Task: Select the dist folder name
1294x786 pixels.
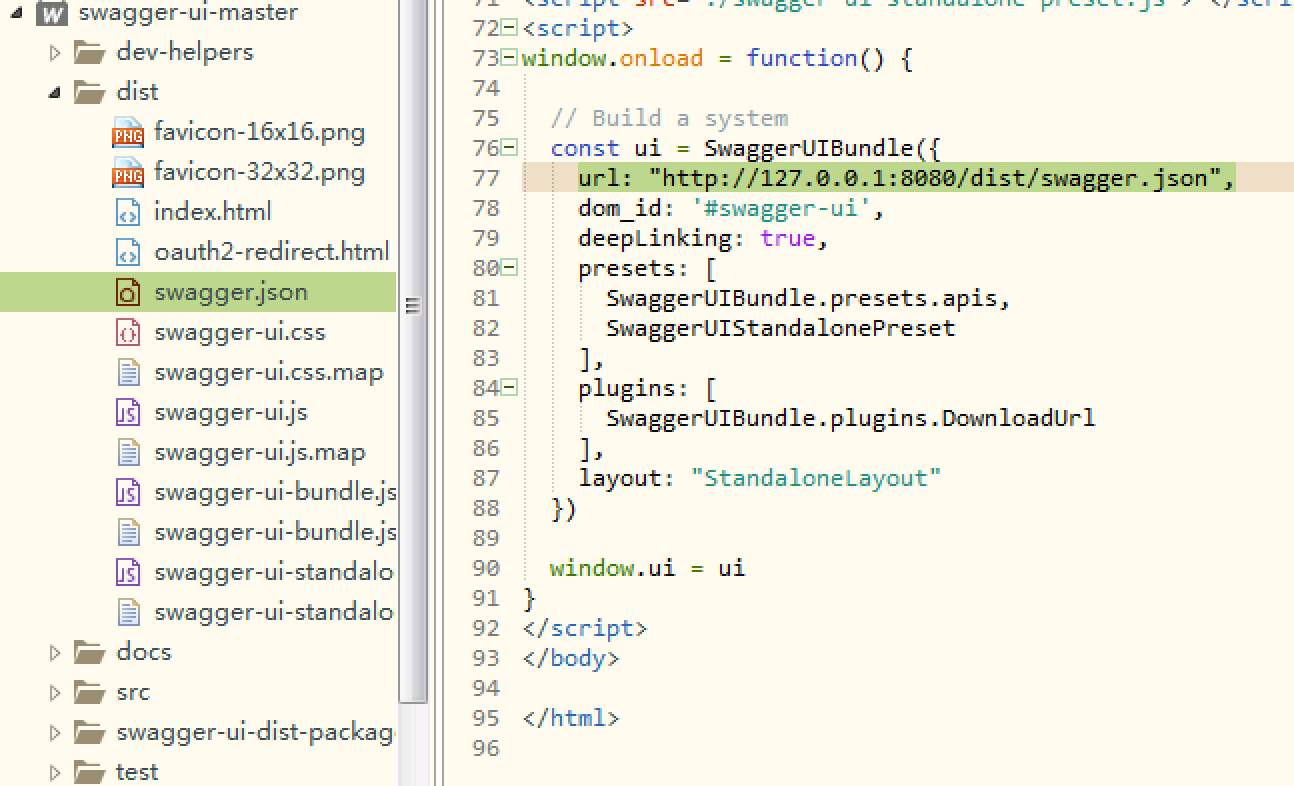Action: tap(138, 92)
